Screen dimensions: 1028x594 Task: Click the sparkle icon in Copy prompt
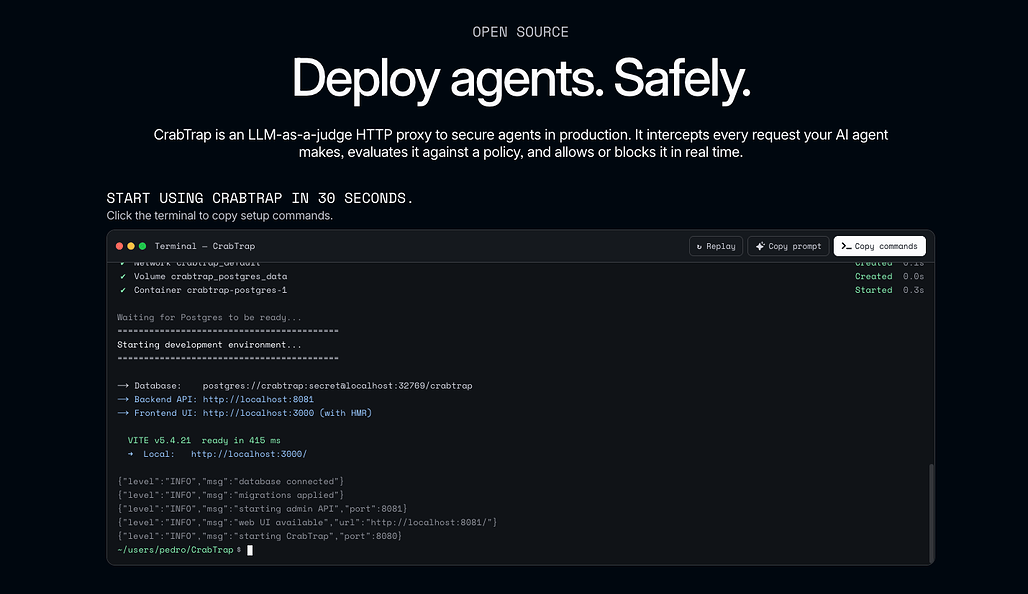(x=760, y=246)
